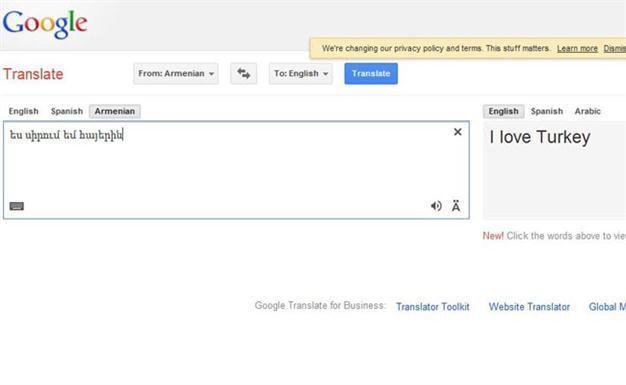Select Spanish as target language tab
This screenshot has width=626, height=385.
tap(547, 111)
